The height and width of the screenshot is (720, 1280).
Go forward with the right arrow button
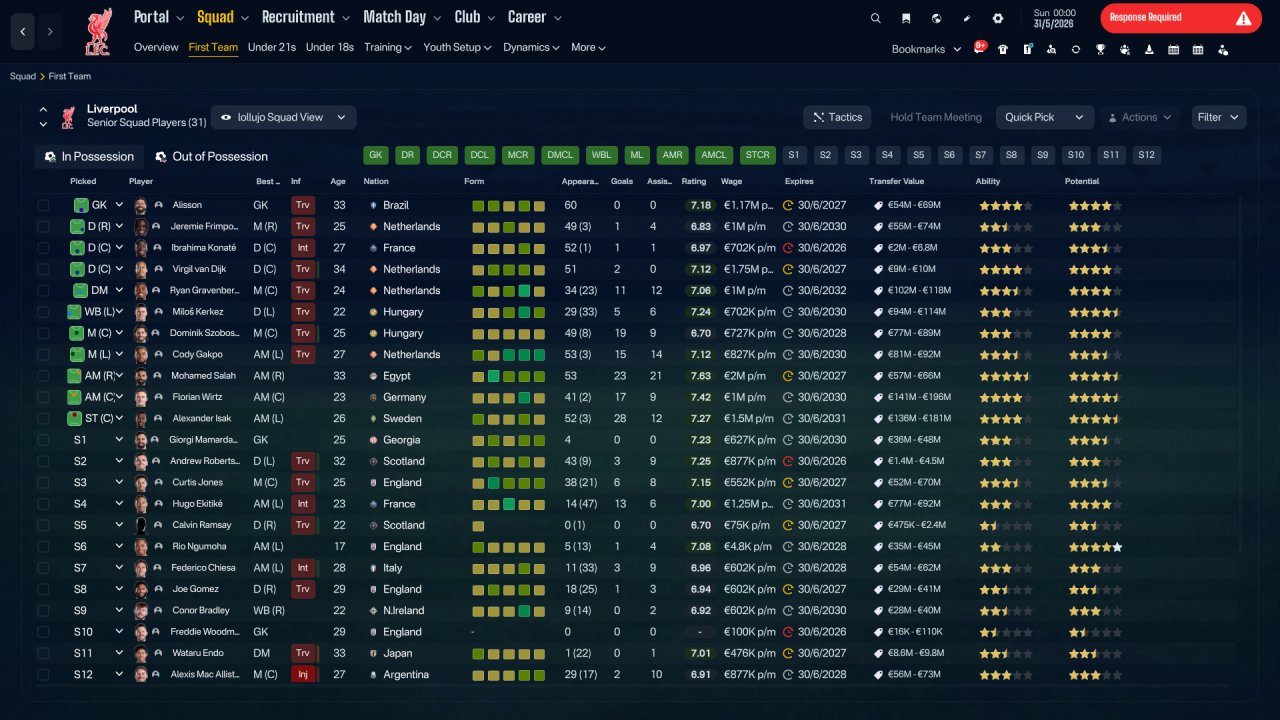coord(49,32)
